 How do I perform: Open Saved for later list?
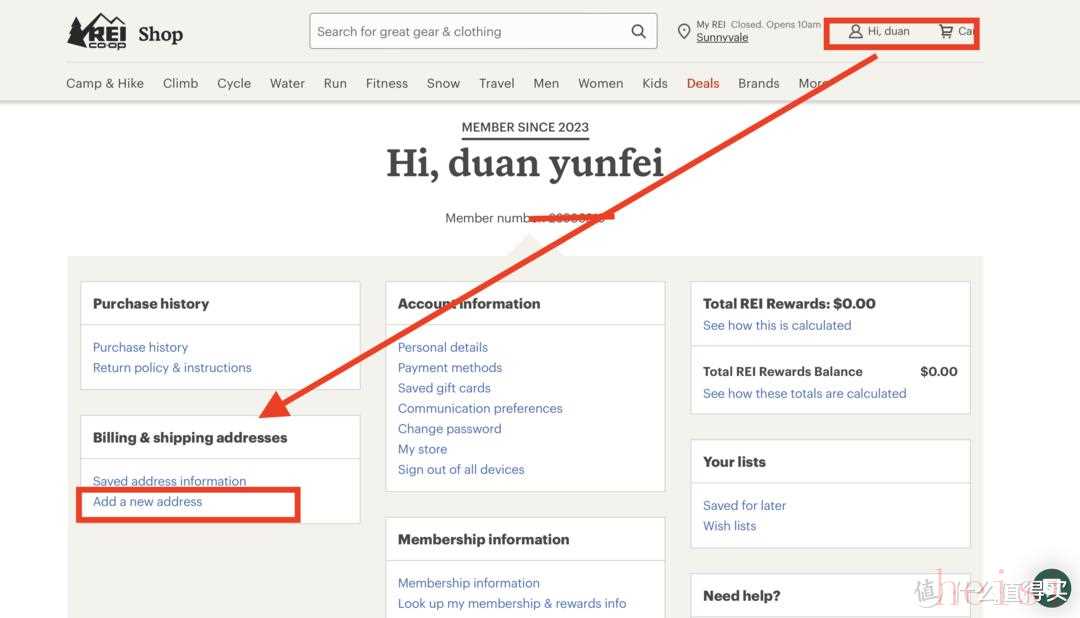tap(745, 506)
